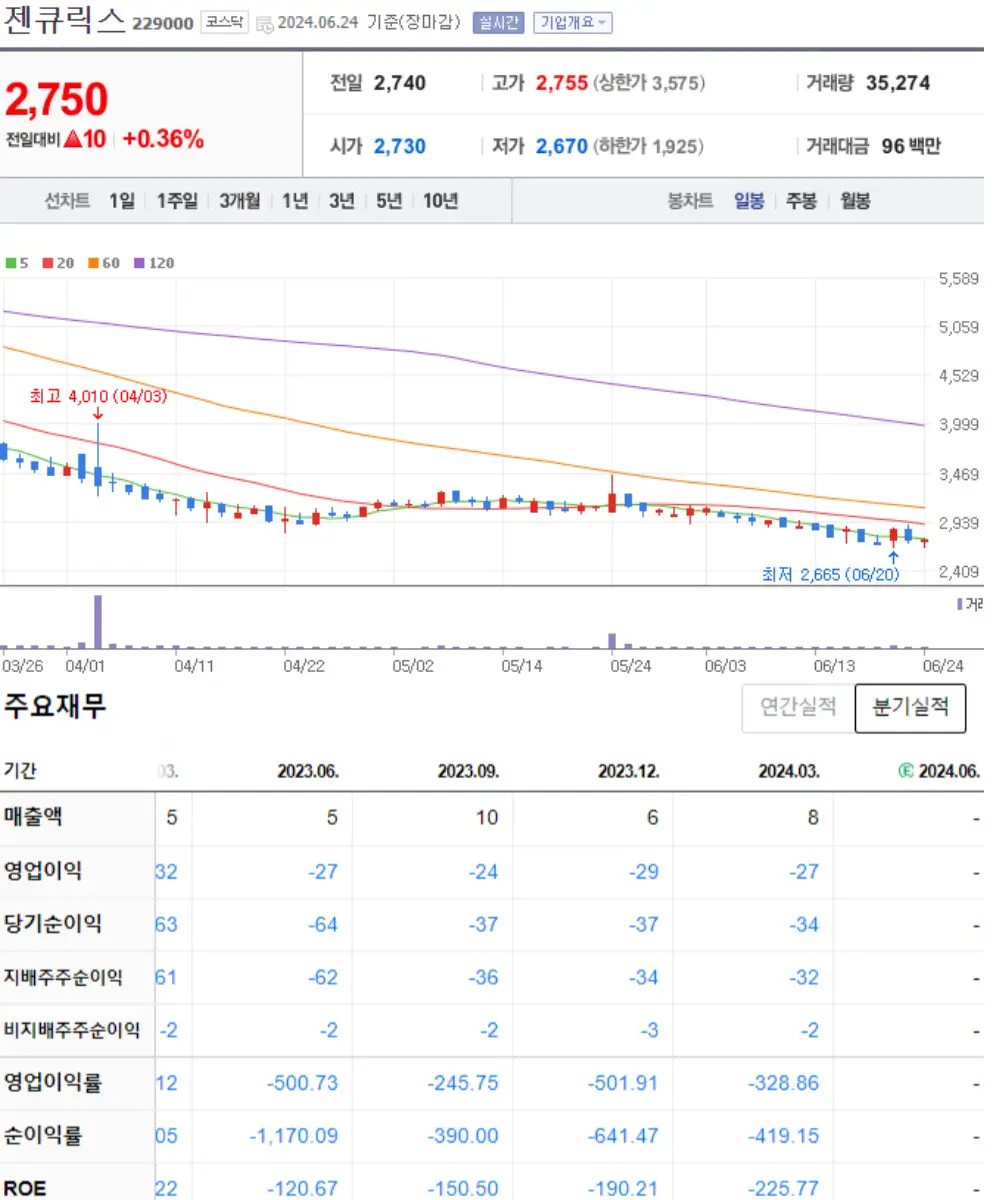
Task: Click the +0.36% change value
Action: click(163, 140)
